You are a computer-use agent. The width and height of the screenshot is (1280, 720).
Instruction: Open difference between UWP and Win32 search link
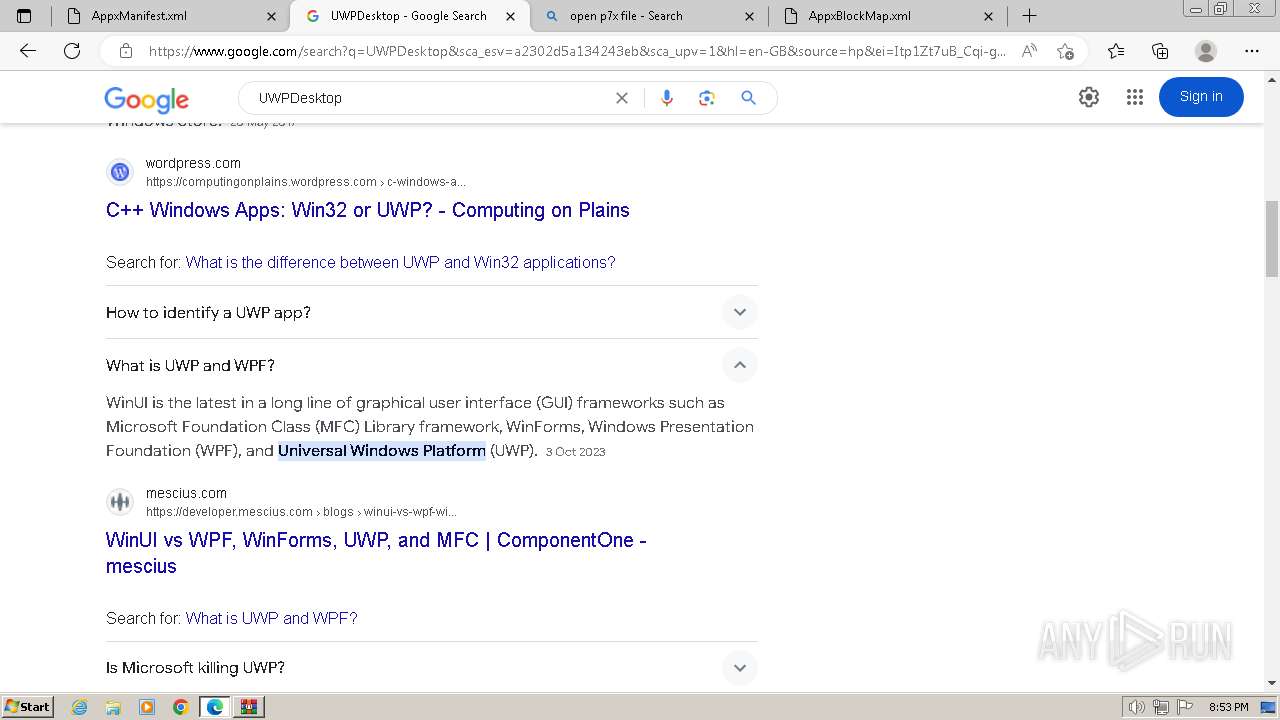pyautogui.click(x=400, y=262)
